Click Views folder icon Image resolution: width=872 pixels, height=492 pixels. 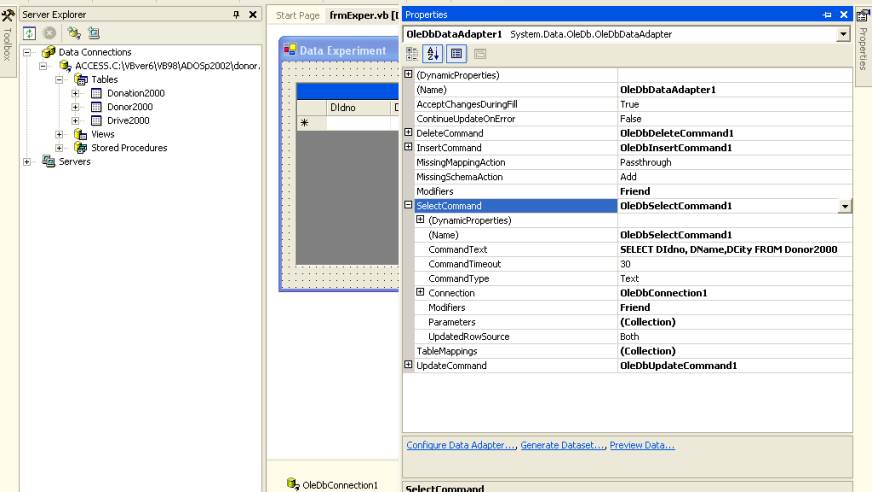point(81,134)
